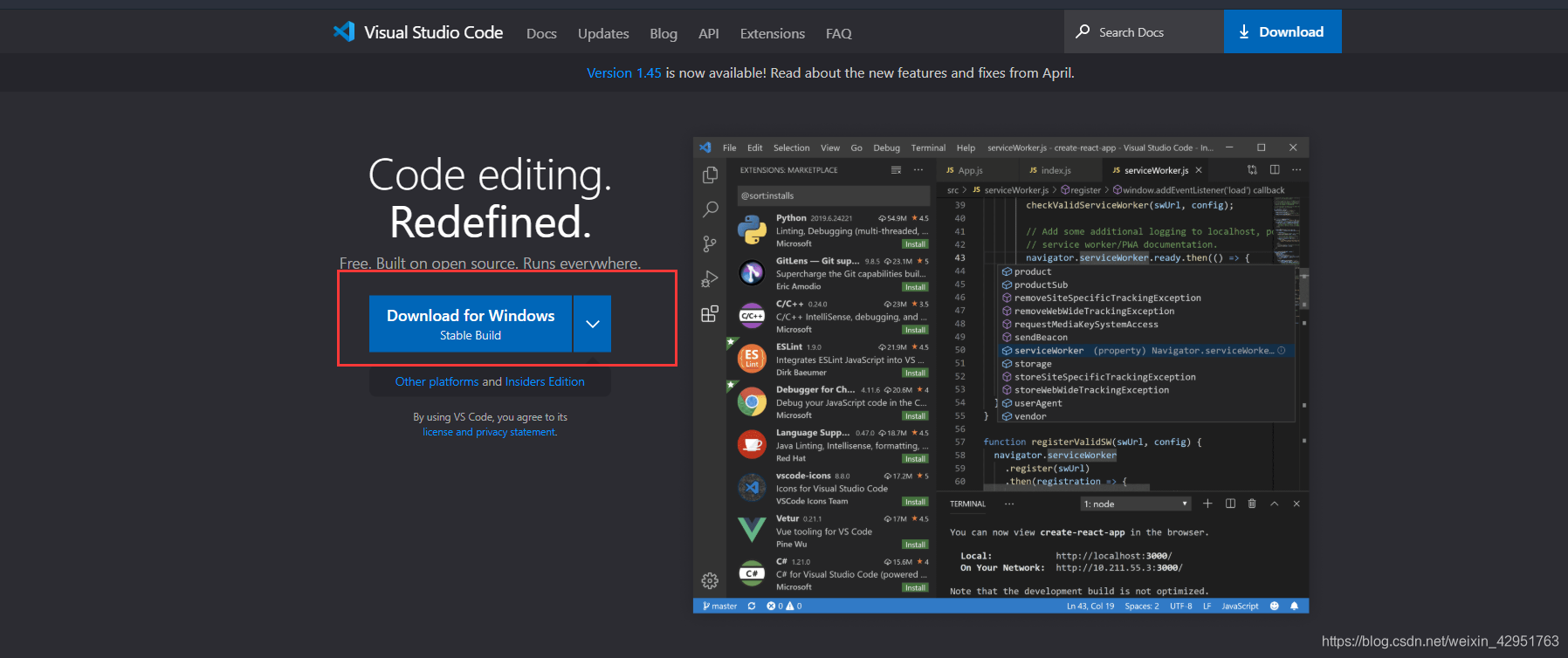
Task: Open Explorer icon in the activity bar
Action: pyautogui.click(x=710, y=175)
